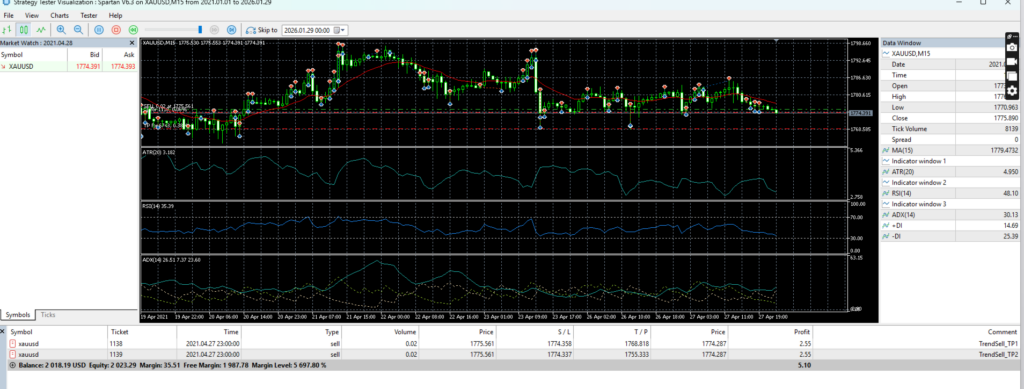Open the View menu
Viewport: 1024px width, 389px height.
pos(31,15)
